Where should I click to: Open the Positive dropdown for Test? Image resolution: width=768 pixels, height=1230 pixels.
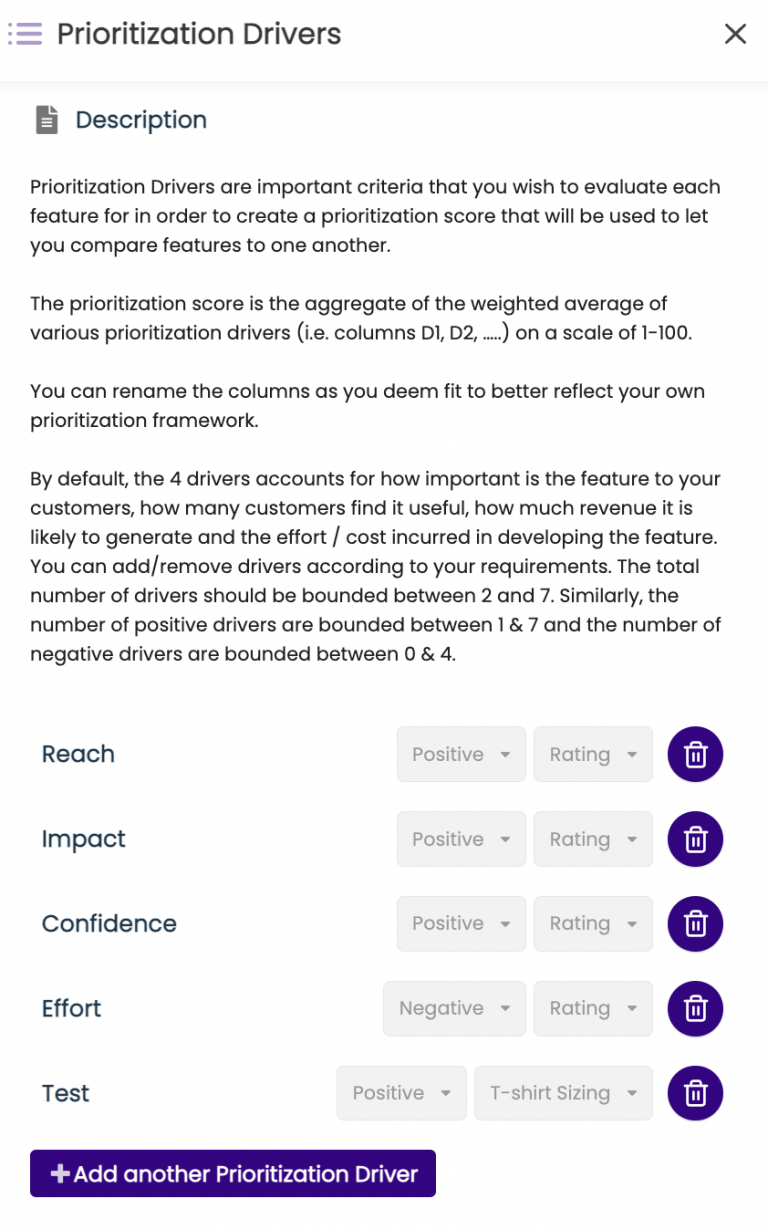(401, 1093)
